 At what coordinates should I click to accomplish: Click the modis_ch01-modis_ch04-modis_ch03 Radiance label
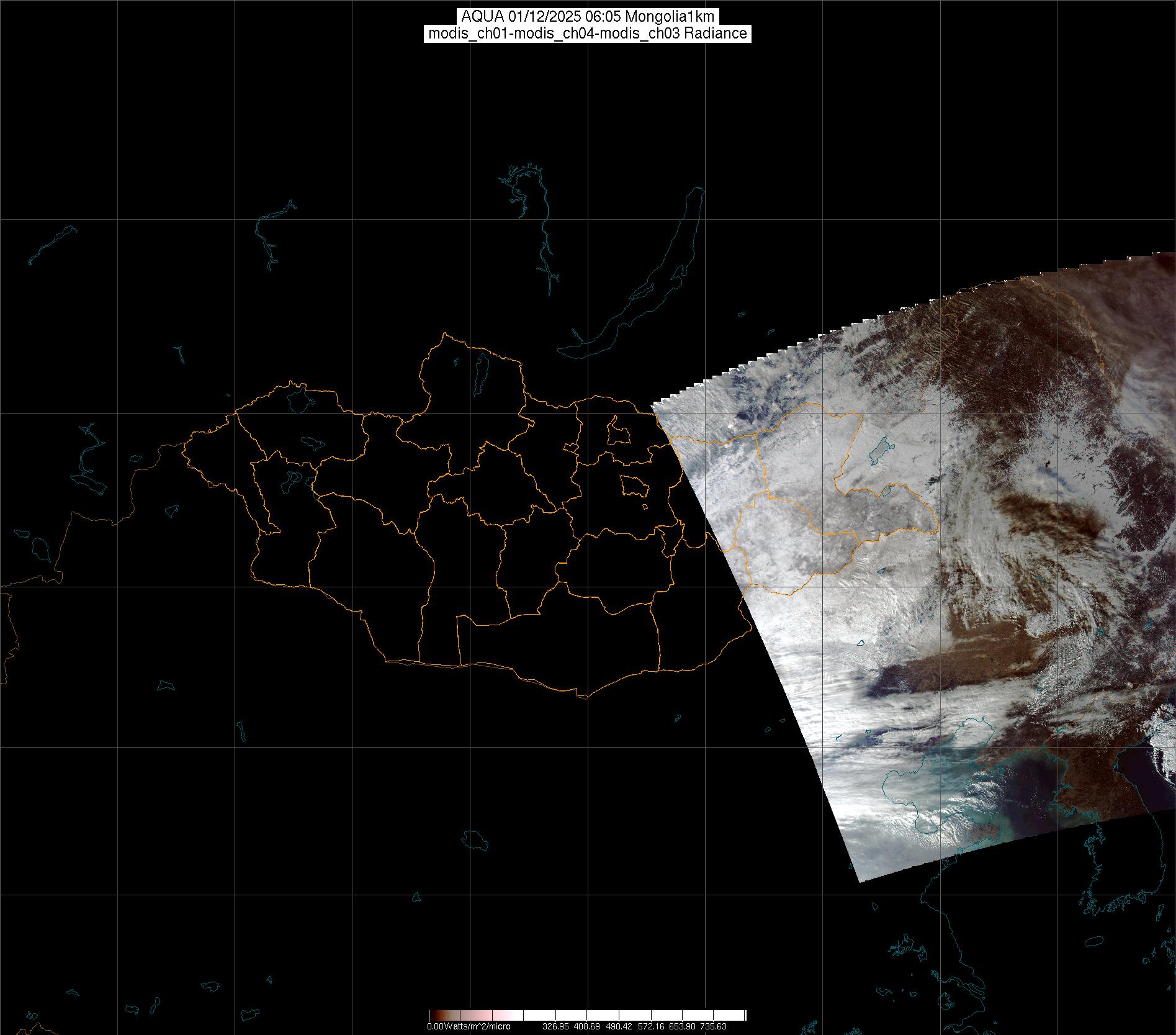588,34
